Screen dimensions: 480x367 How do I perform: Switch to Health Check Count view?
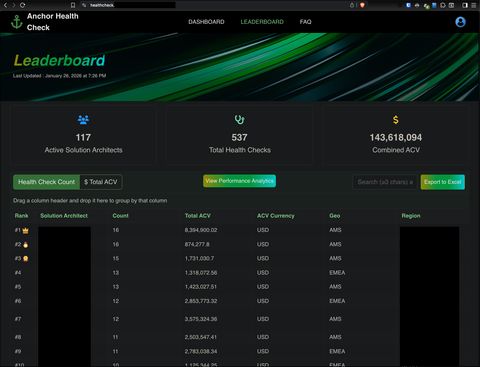coord(47,182)
